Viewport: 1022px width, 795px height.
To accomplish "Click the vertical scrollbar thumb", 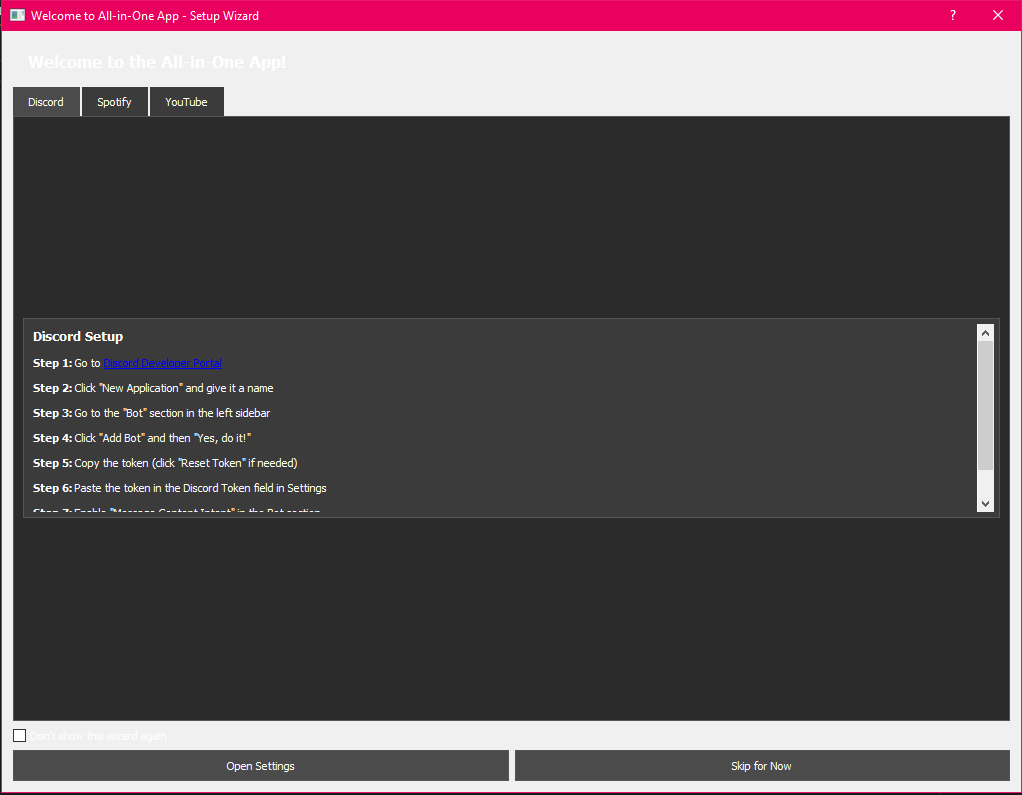I will (985, 405).
